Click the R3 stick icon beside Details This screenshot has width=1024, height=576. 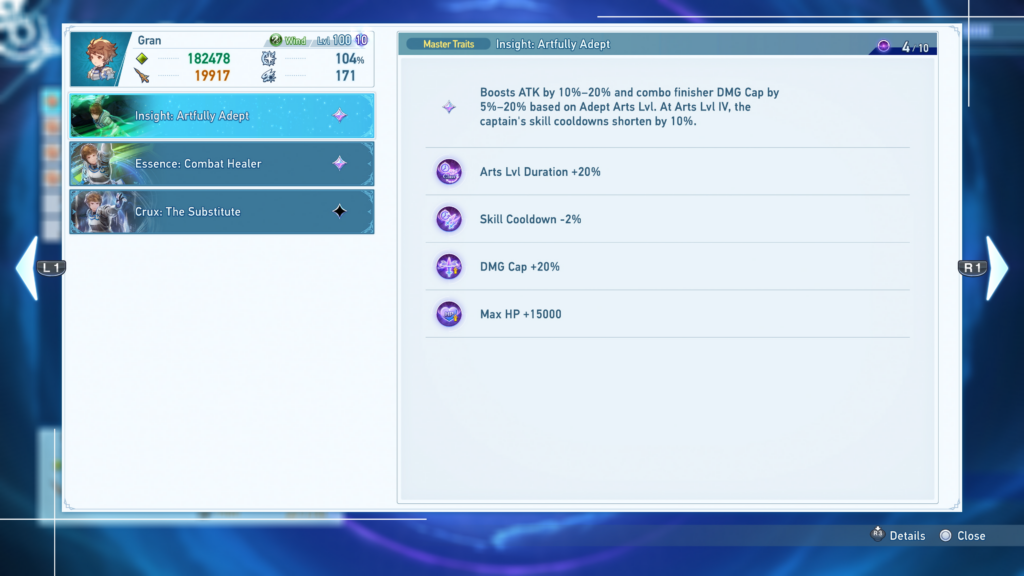pos(878,534)
